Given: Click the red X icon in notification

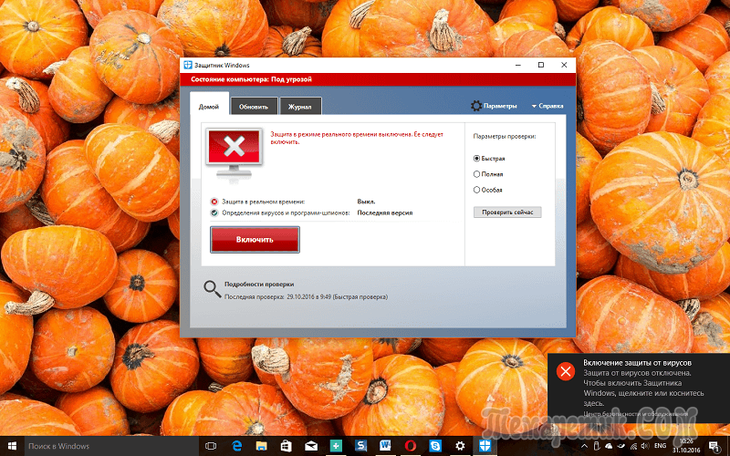Looking at the screenshot, I should pos(566,371).
